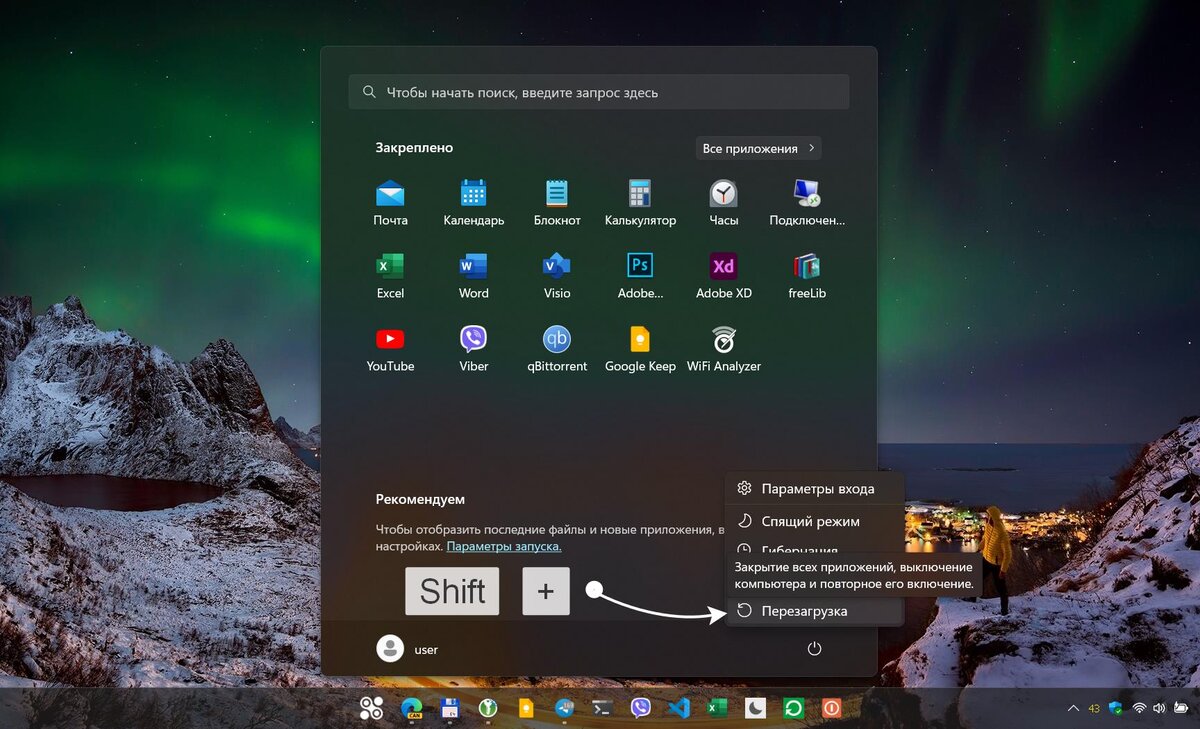Click the battery tray icon
Image resolution: width=1200 pixels, height=729 pixels.
point(1181,708)
